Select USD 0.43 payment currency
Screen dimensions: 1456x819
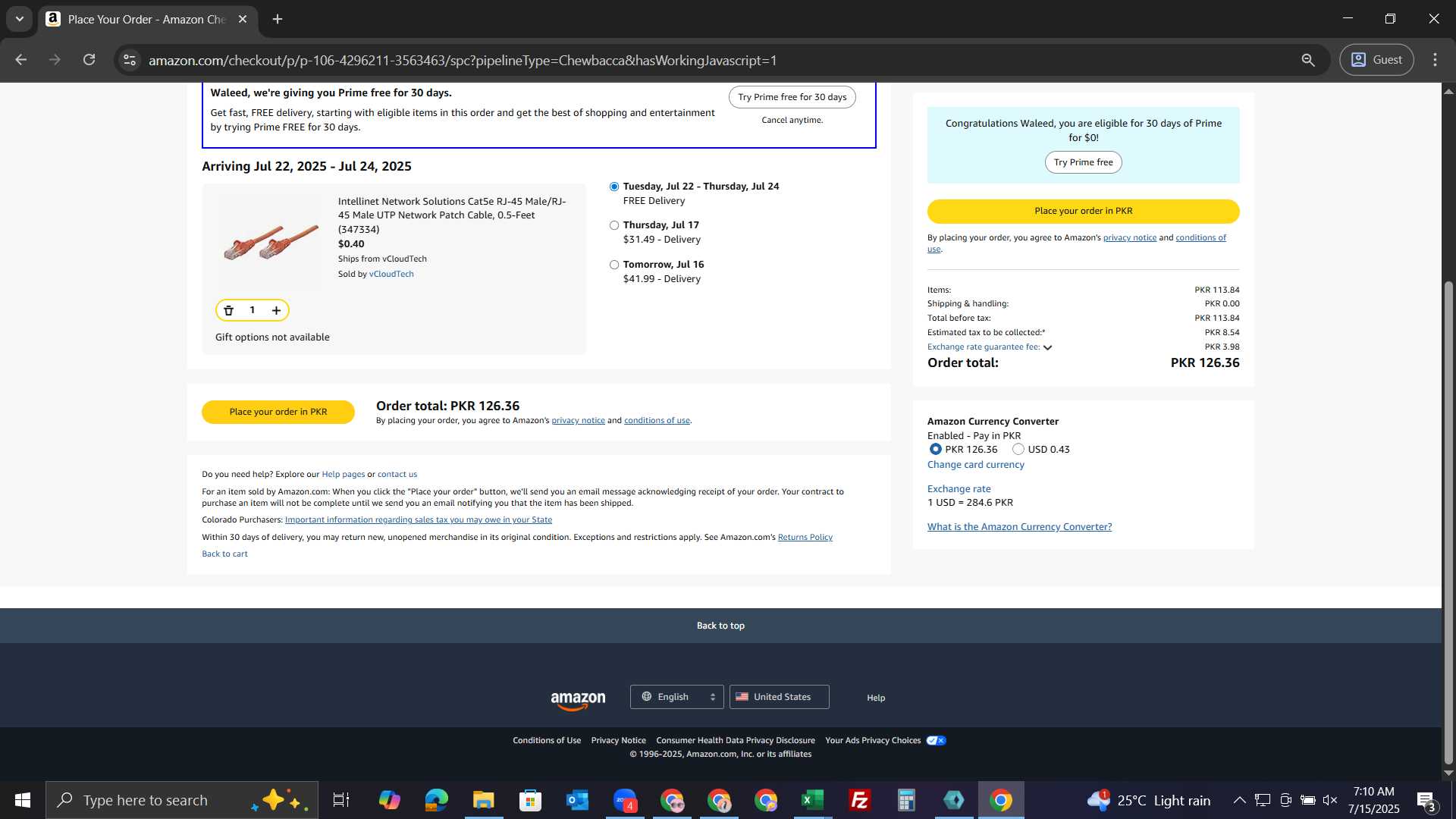[1018, 450]
